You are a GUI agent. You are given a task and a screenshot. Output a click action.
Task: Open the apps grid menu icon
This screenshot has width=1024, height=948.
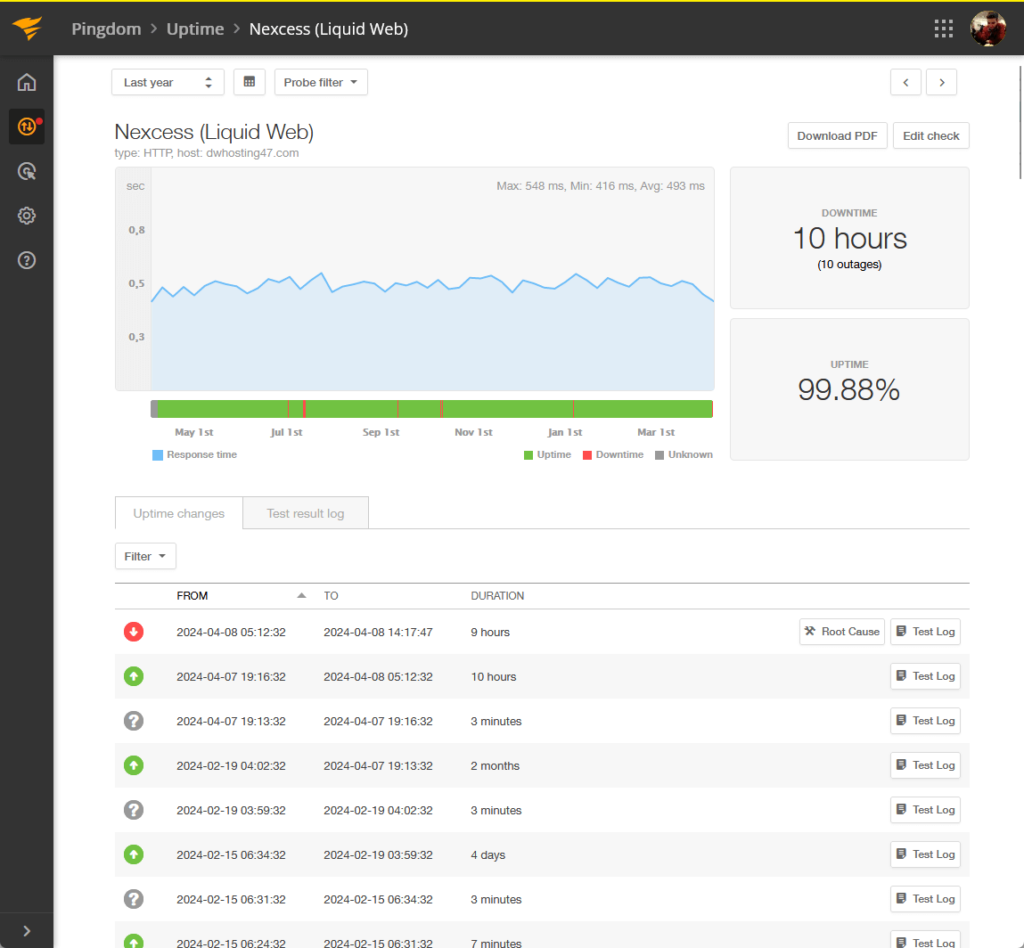coord(943,28)
